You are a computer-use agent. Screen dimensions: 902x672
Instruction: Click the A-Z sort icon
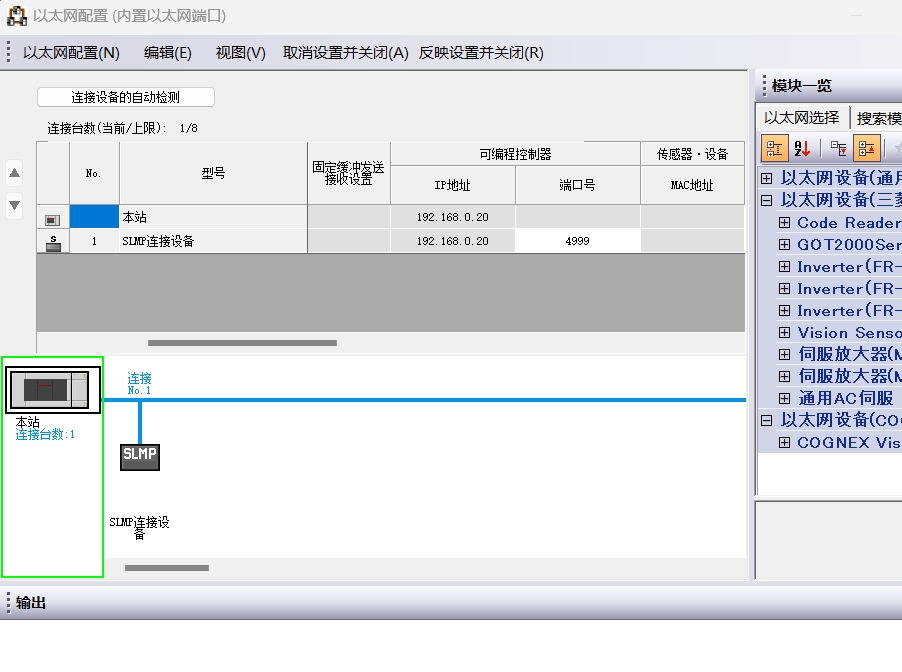click(x=802, y=149)
